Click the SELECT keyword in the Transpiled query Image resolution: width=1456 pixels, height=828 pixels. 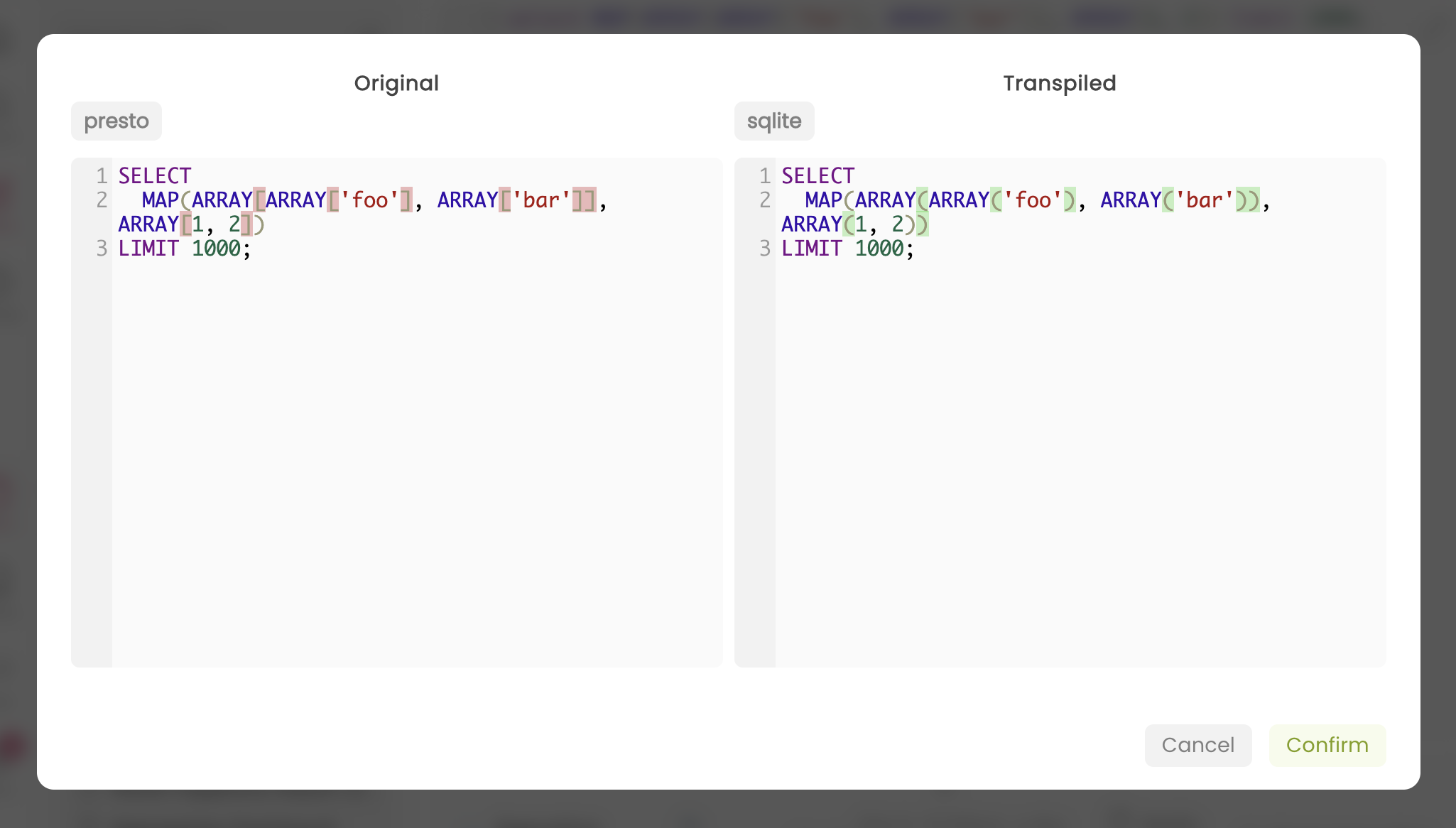[x=817, y=175]
